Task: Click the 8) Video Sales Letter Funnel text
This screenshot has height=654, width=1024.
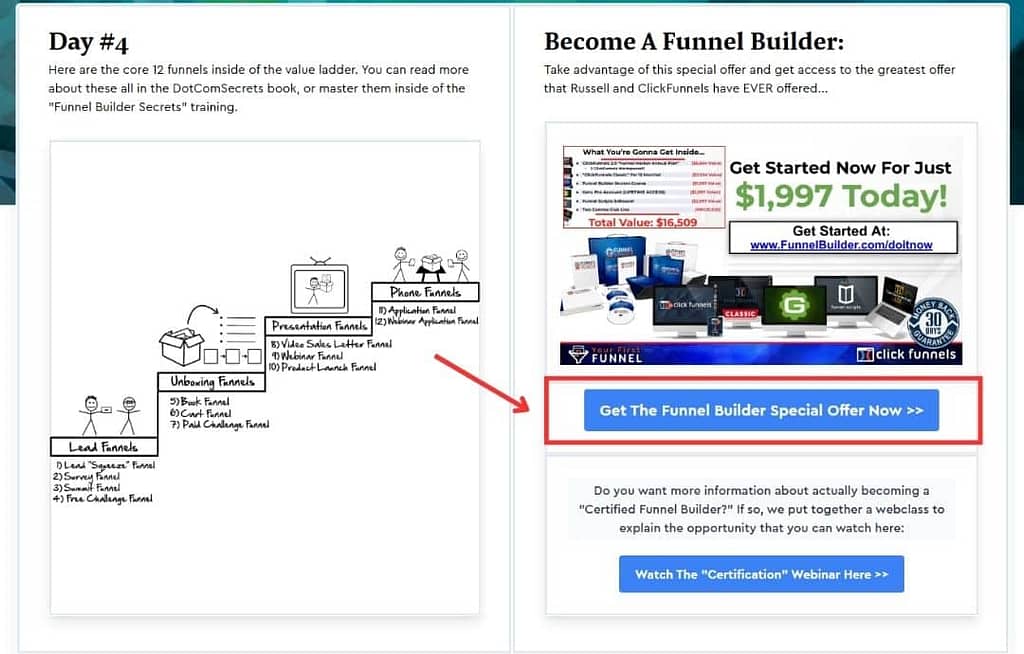Action: [x=331, y=344]
